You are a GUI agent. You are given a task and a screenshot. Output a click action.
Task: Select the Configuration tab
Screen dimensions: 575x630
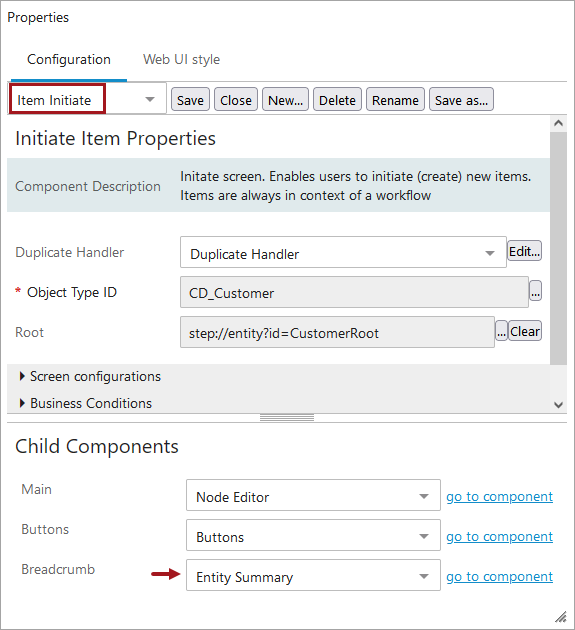pos(69,59)
